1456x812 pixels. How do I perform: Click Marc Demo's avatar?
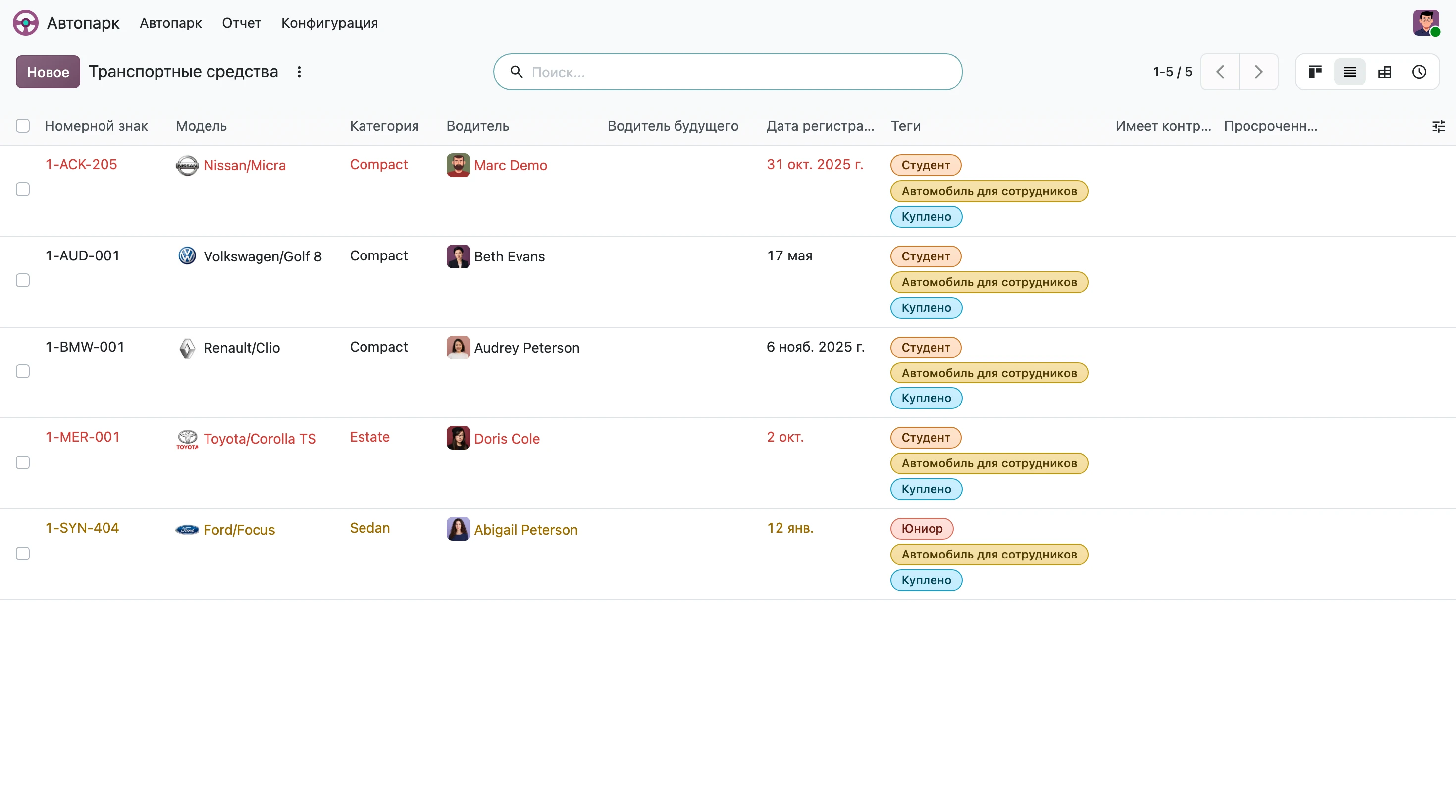pyautogui.click(x=458, y=165)
